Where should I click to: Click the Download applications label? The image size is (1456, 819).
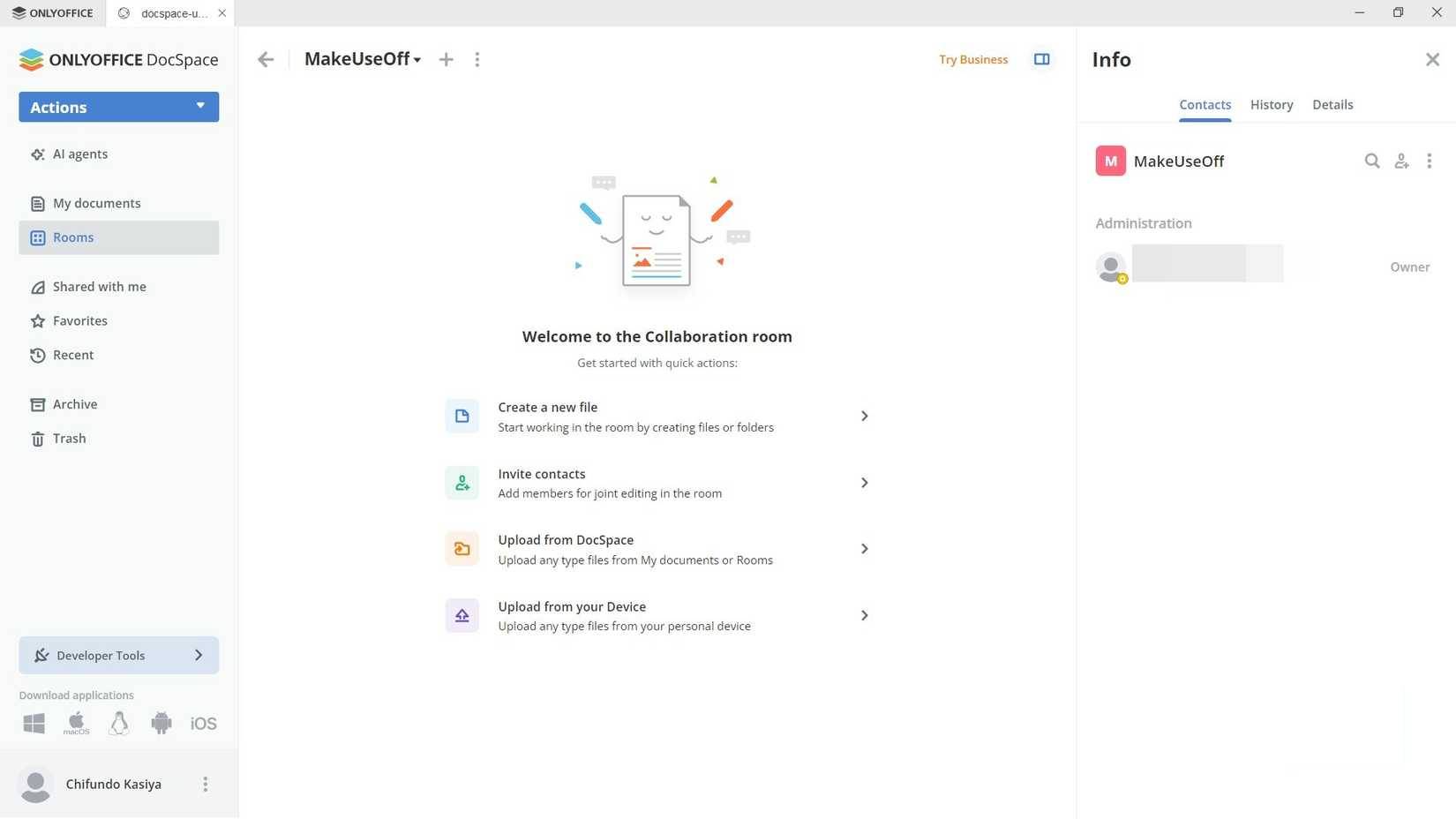pos(77,695)
